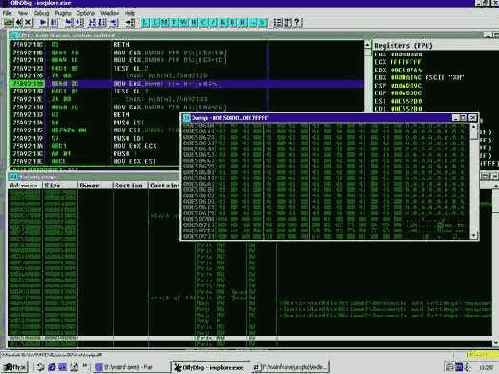Open the View menu
Image resolution: width=499 pixels, height=374 pixels.
(23, 13)
